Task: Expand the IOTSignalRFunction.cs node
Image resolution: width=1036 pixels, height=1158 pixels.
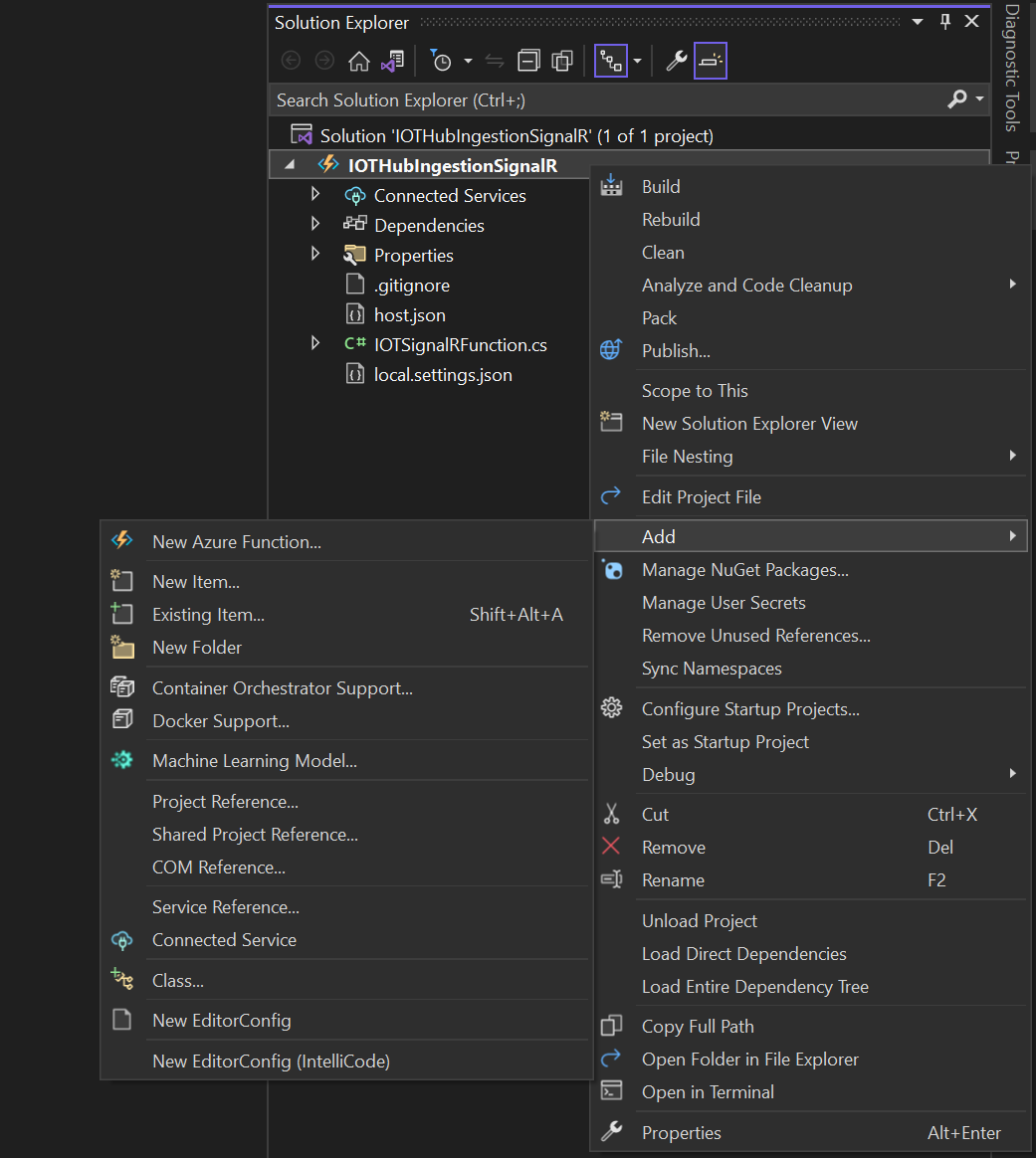Action: point(315,343)
